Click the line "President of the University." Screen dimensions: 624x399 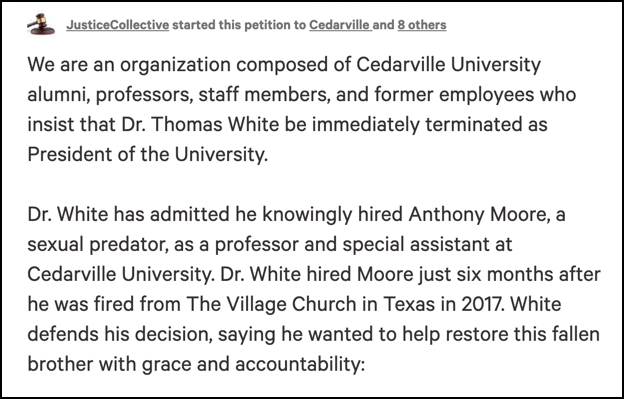point(148,154)
